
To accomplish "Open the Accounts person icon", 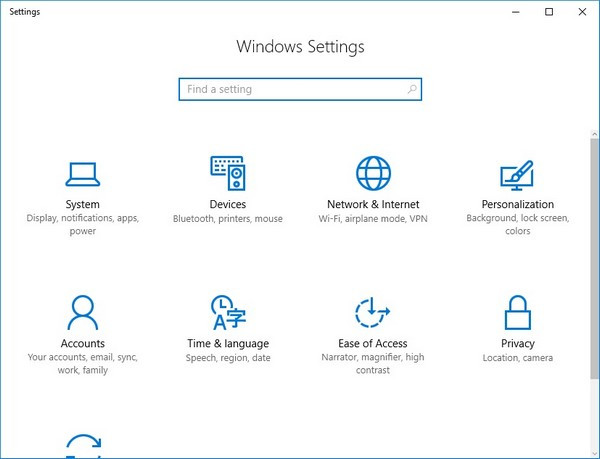I will (83, 312).
